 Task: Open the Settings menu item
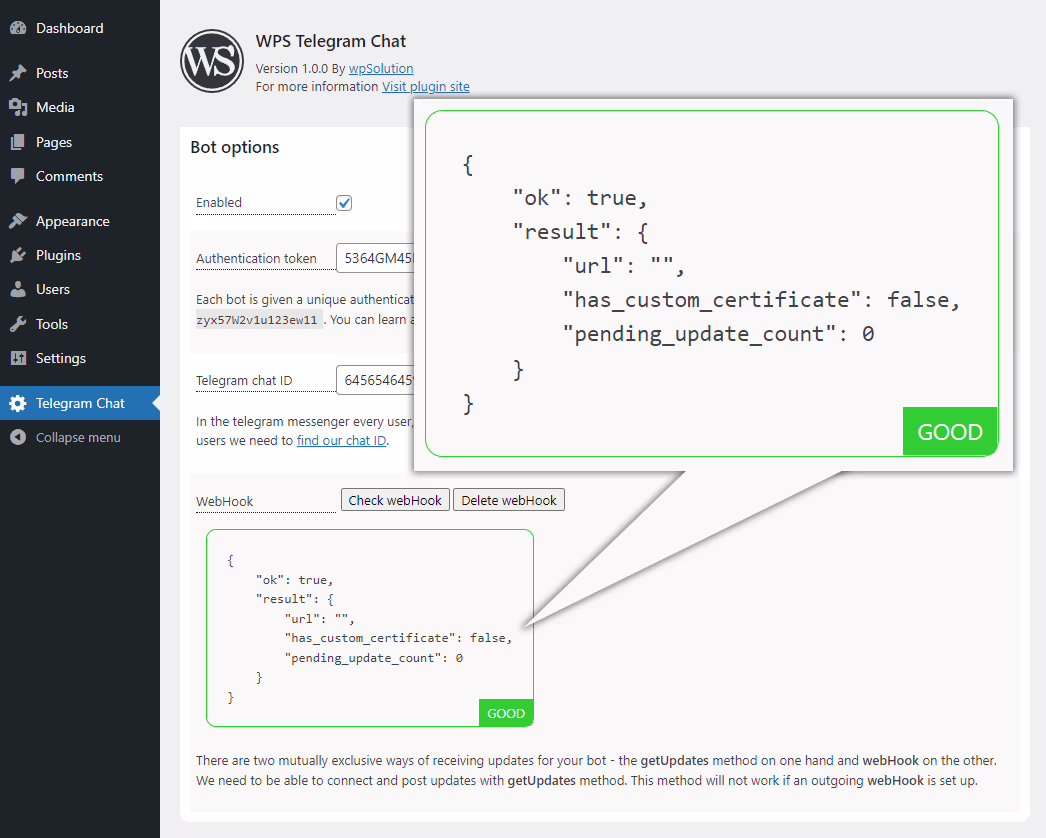pos(60,358)
